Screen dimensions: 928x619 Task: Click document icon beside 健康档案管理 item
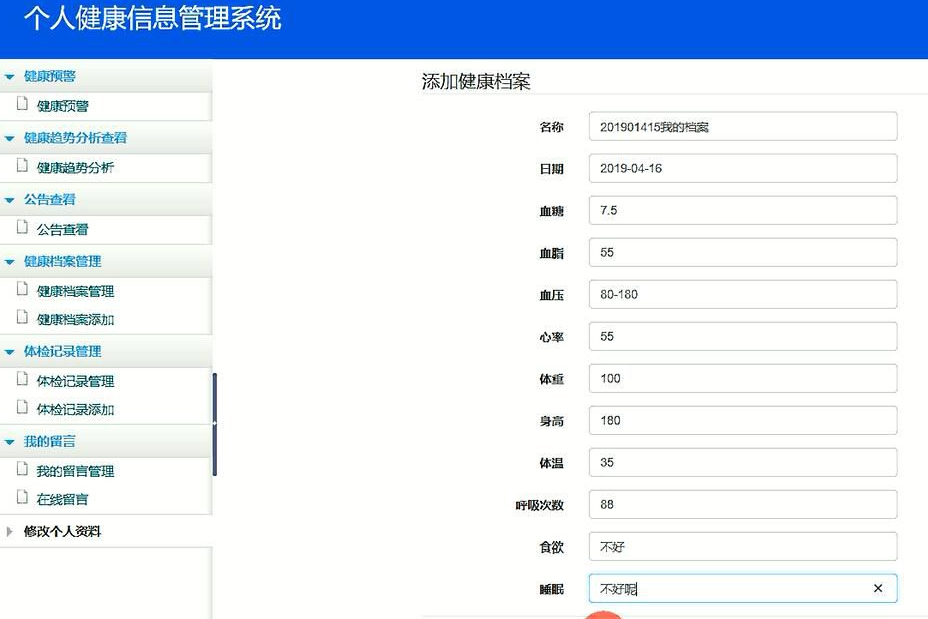(22, 289)
